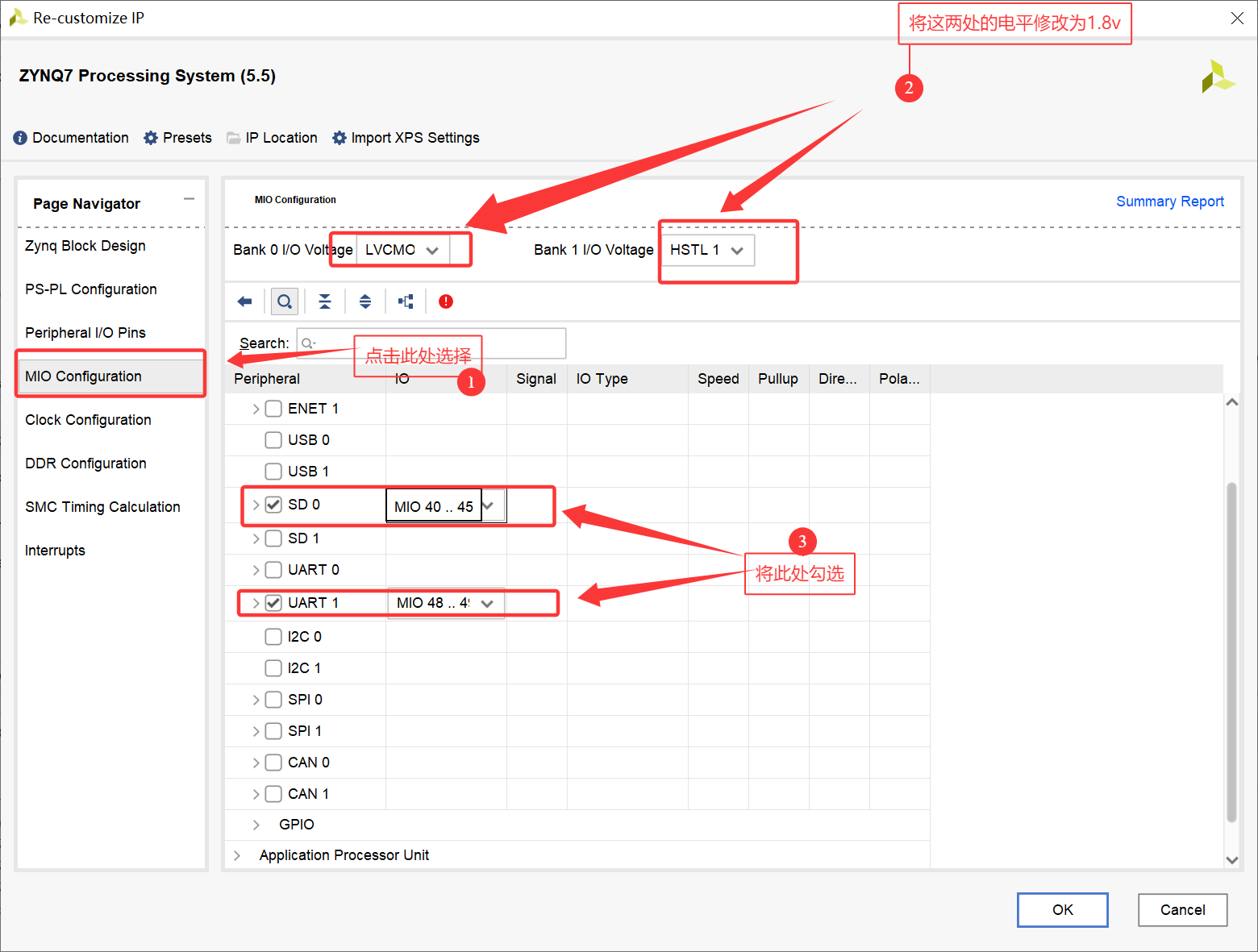Confirm with the OK button
Viewport: 1258px width, 952px height.
click(1063, 910)
